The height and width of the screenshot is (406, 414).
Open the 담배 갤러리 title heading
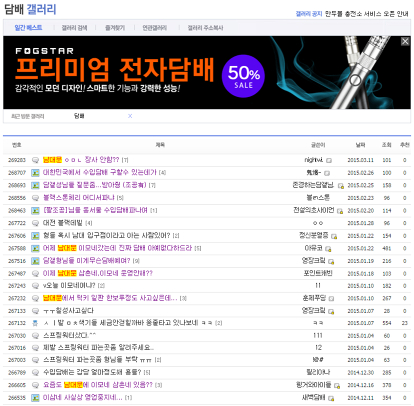(30, 9)
